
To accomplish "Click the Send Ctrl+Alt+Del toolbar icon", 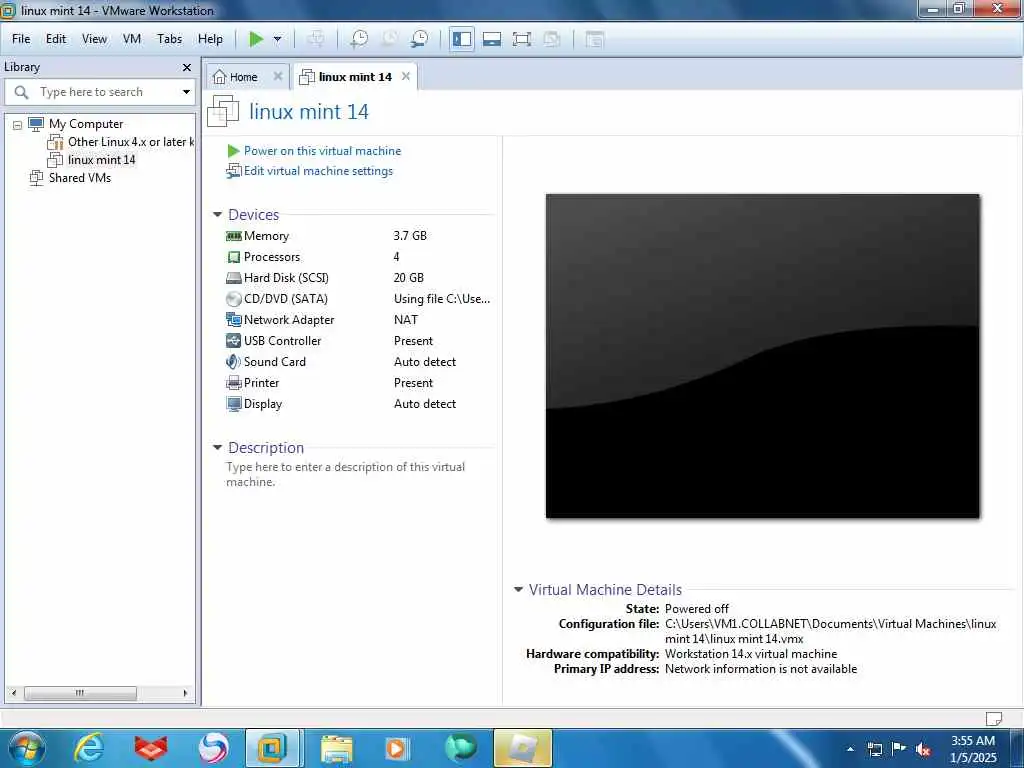I will pos(315,39).
